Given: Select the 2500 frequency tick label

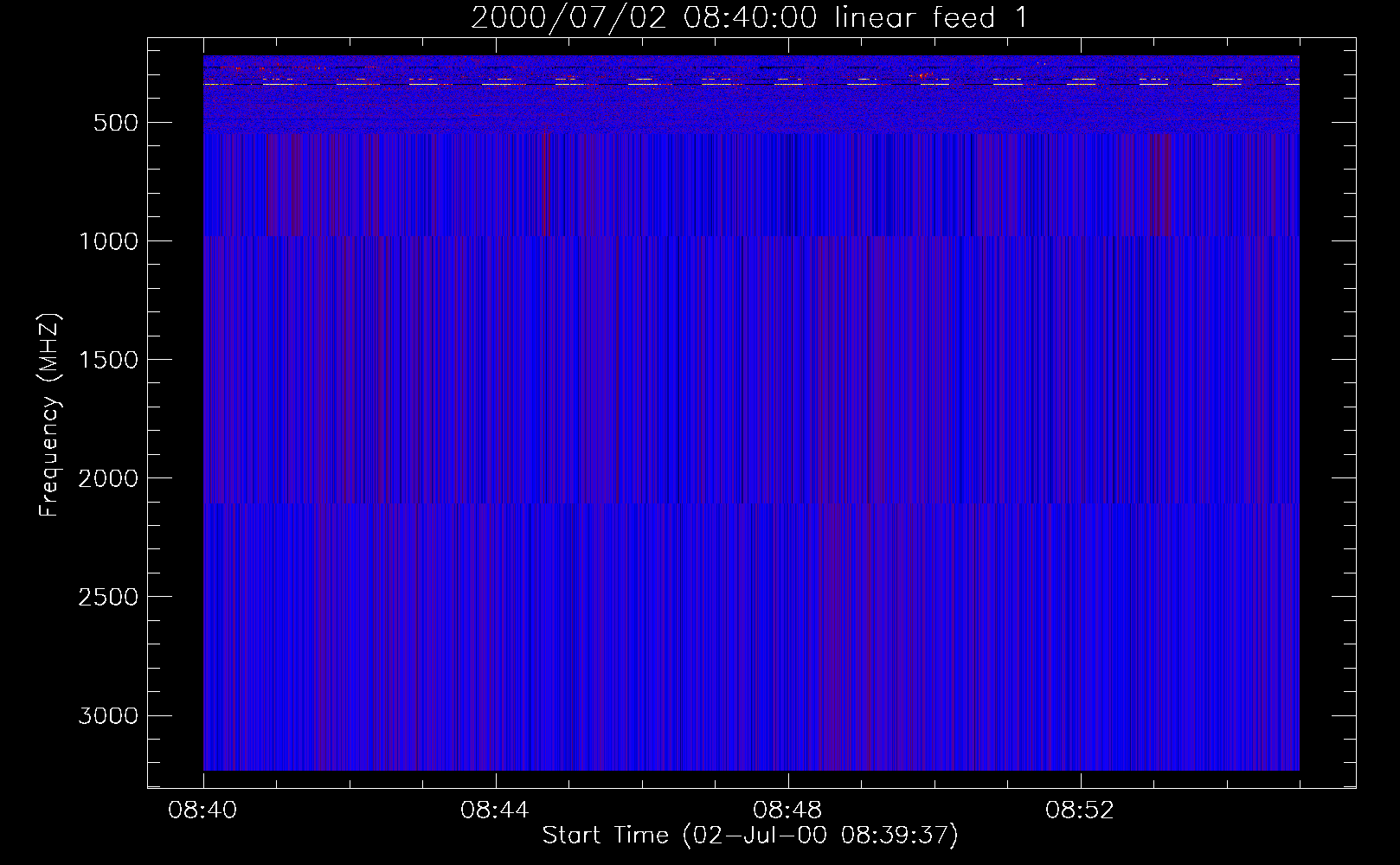Looking at the screenshot, I should (108, 597).
